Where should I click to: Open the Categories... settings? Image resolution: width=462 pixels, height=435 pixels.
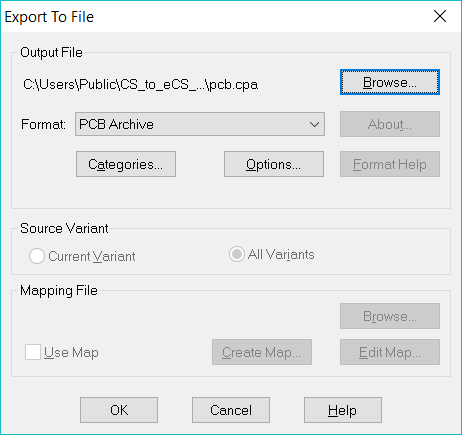[126, 164]
